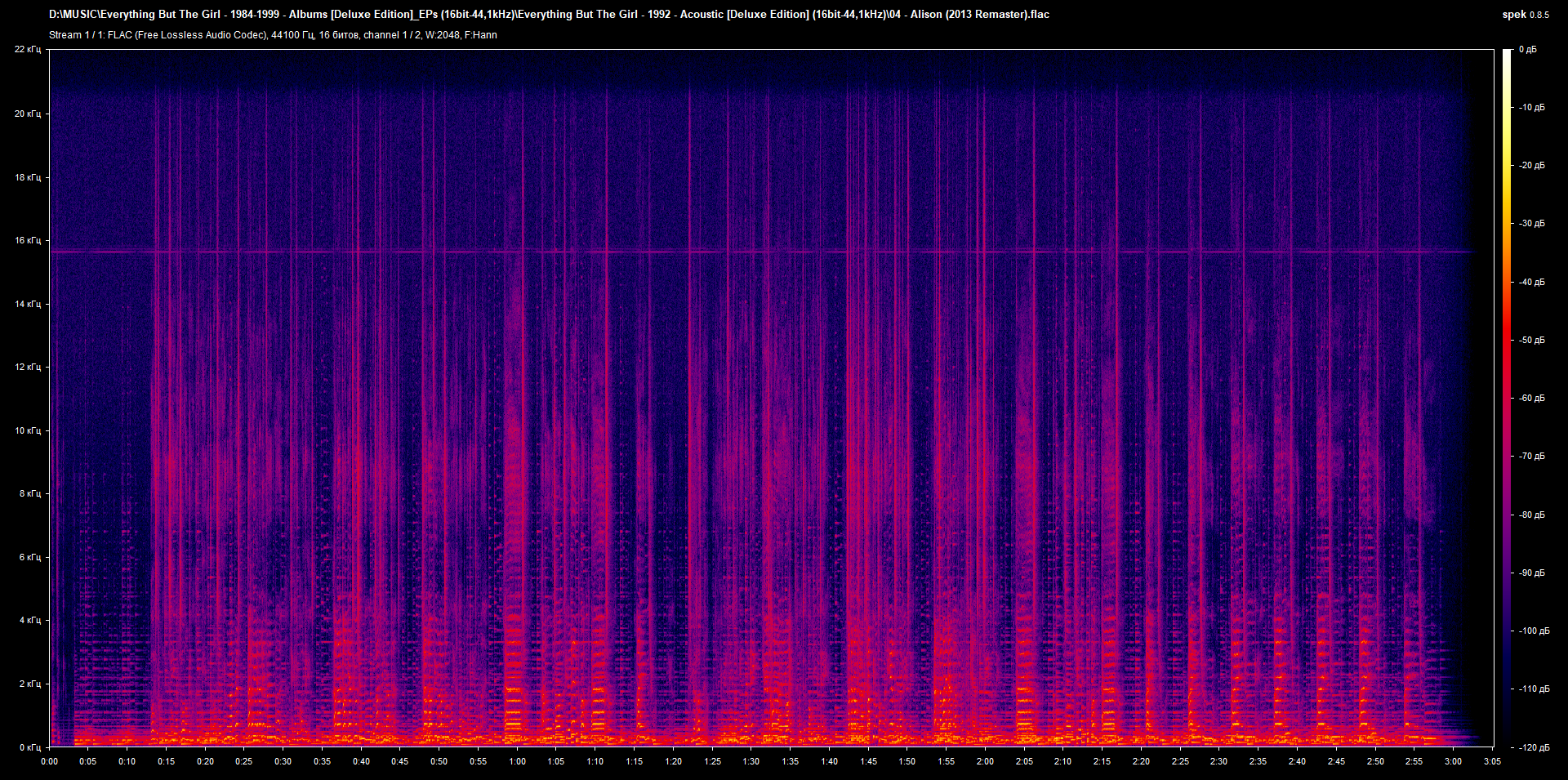The width and height of the screenshot is (1568, 780).
Task: Select the -120 дБ level label
Action: (x=1534, y=748)
